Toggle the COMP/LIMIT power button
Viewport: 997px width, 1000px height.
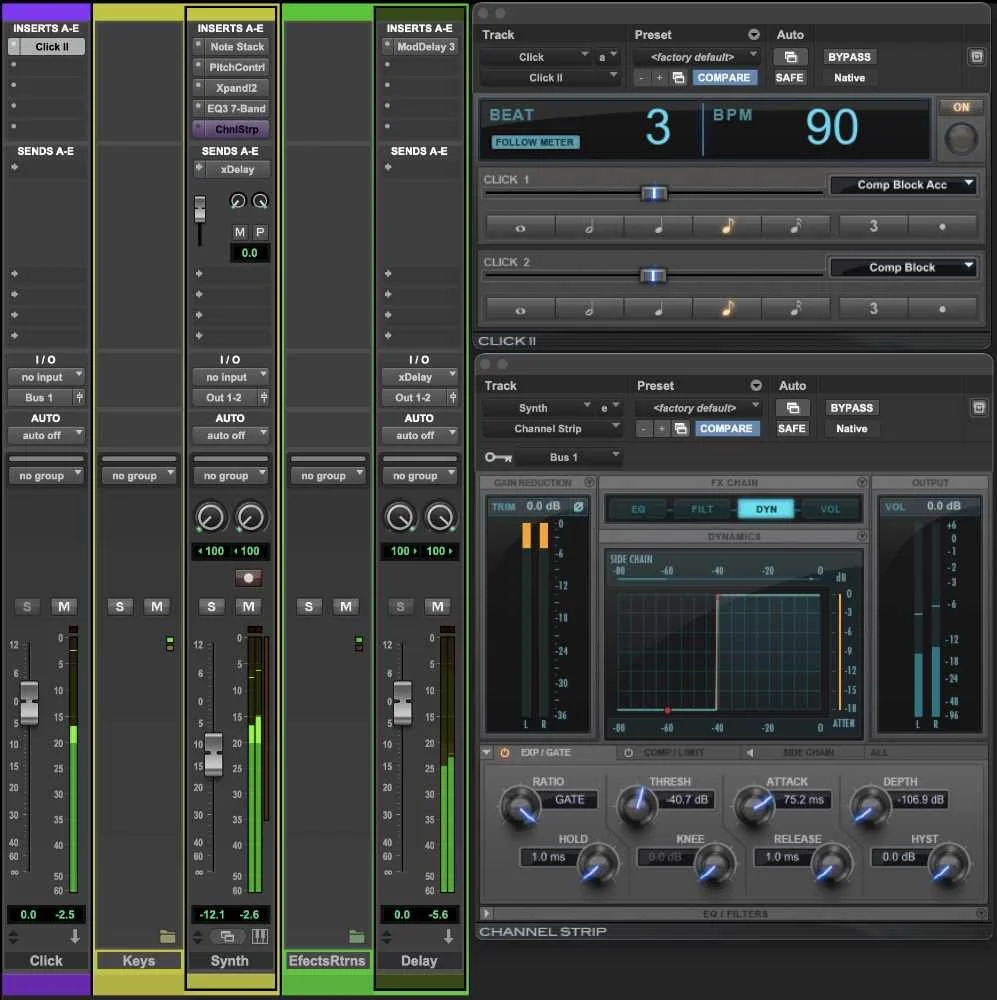(628, 753)
